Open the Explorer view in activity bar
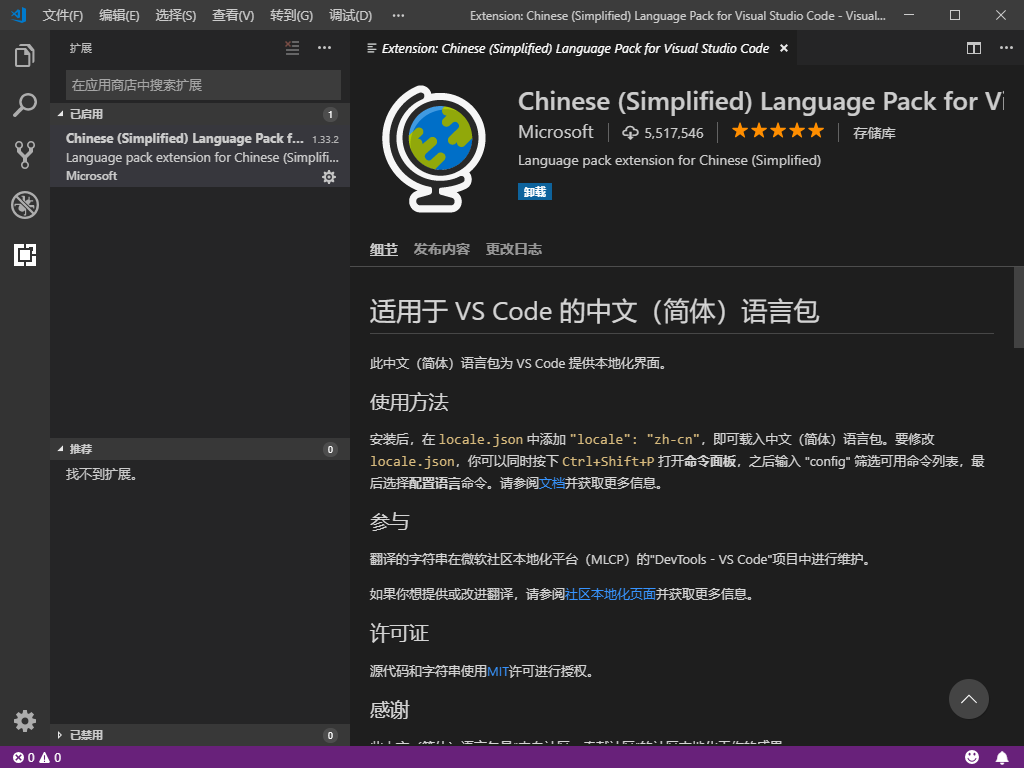Screen dimensions: 1024x768 tap(25, 56)
